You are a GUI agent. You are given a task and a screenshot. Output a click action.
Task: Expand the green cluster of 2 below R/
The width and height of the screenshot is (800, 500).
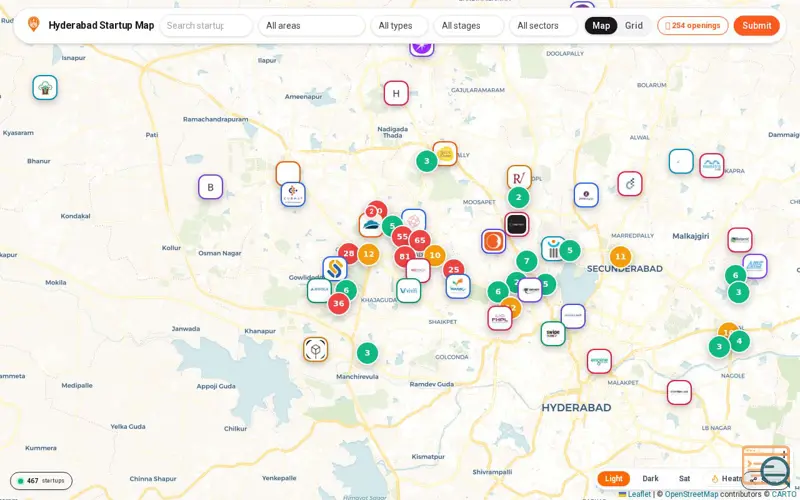click(518, 197)
